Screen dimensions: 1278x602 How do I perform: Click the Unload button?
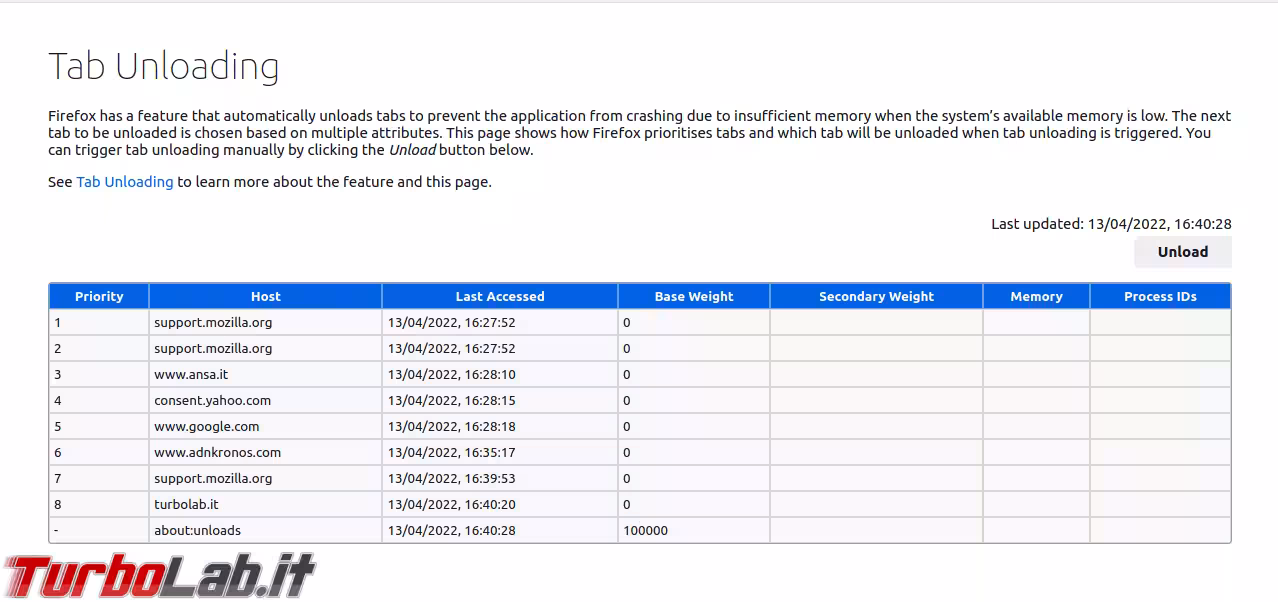coord(1182,252)
